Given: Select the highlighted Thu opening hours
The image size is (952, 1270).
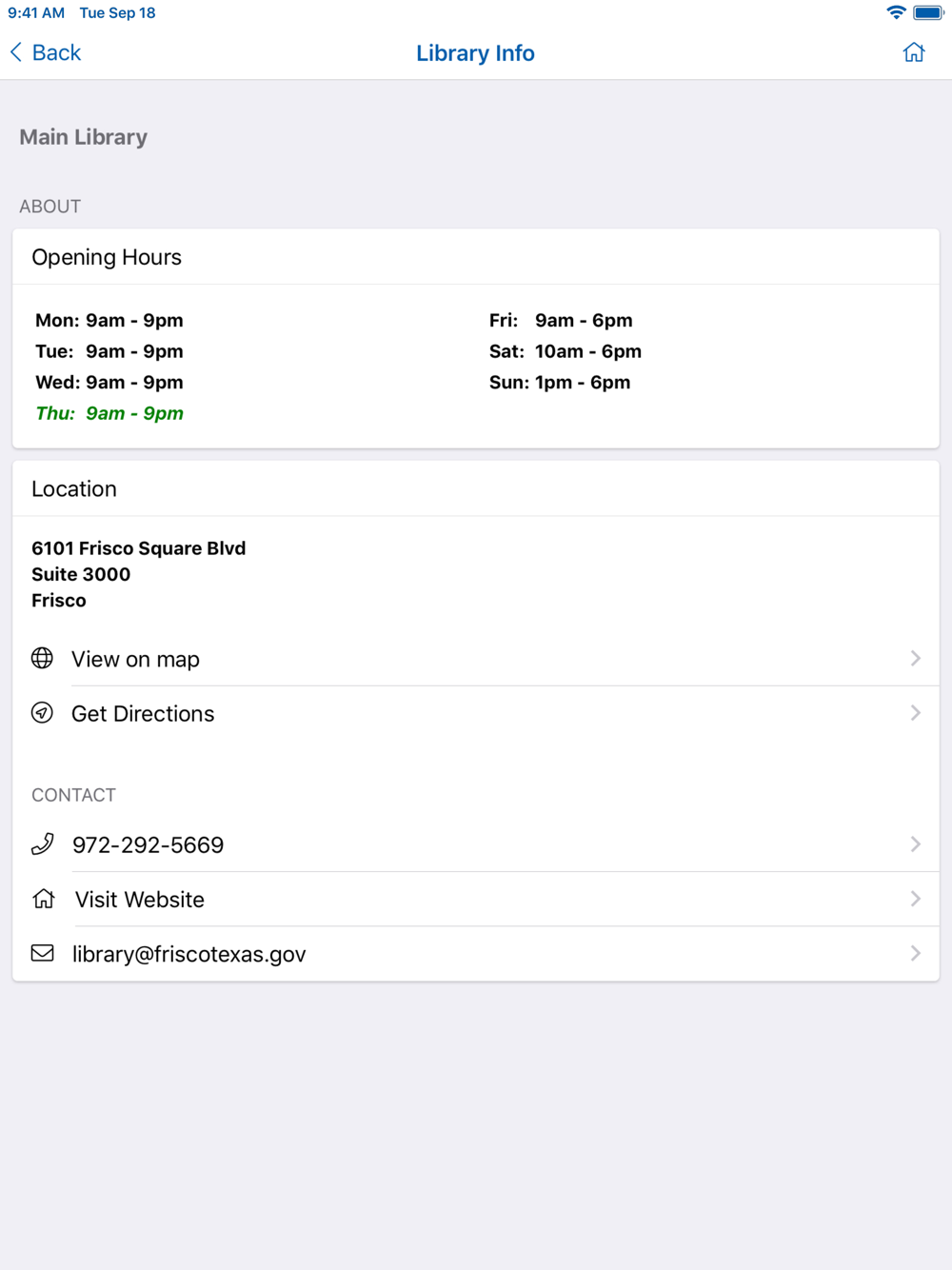Looking at the screenshot, I should coord(109,413).
